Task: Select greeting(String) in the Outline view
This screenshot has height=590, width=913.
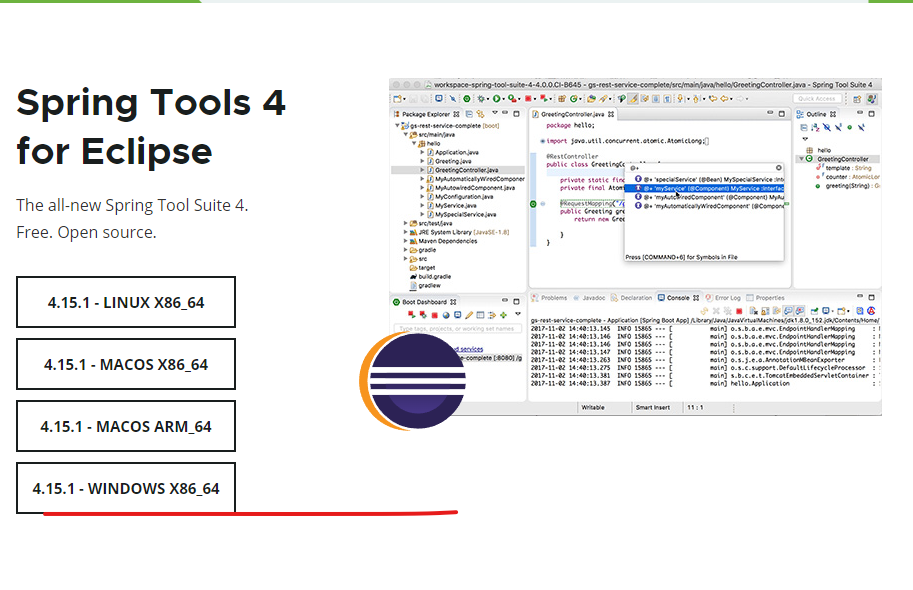Action: click(x=848, y=186)
